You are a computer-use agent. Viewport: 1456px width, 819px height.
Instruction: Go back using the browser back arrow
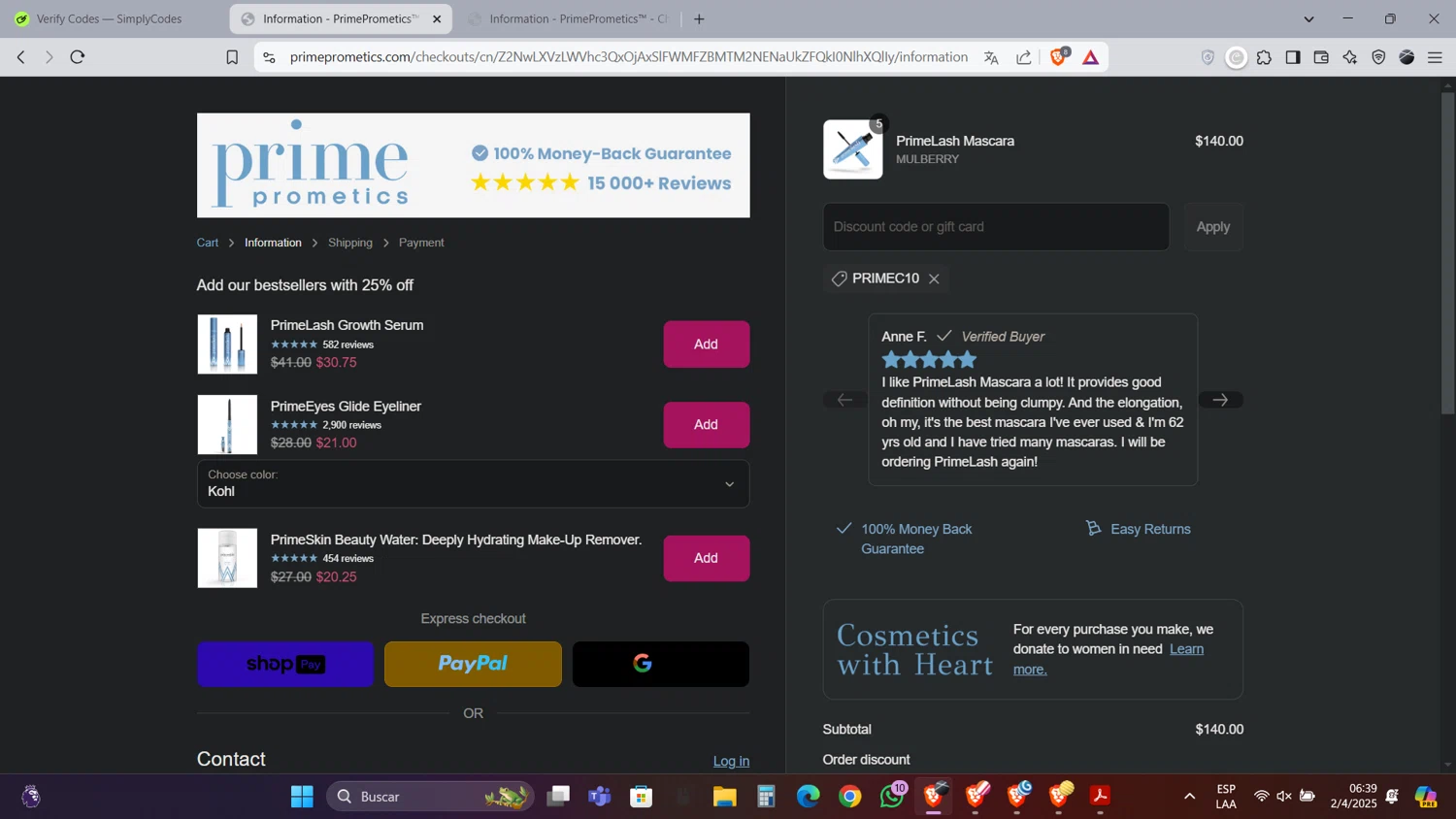click(x=21, y=57)
